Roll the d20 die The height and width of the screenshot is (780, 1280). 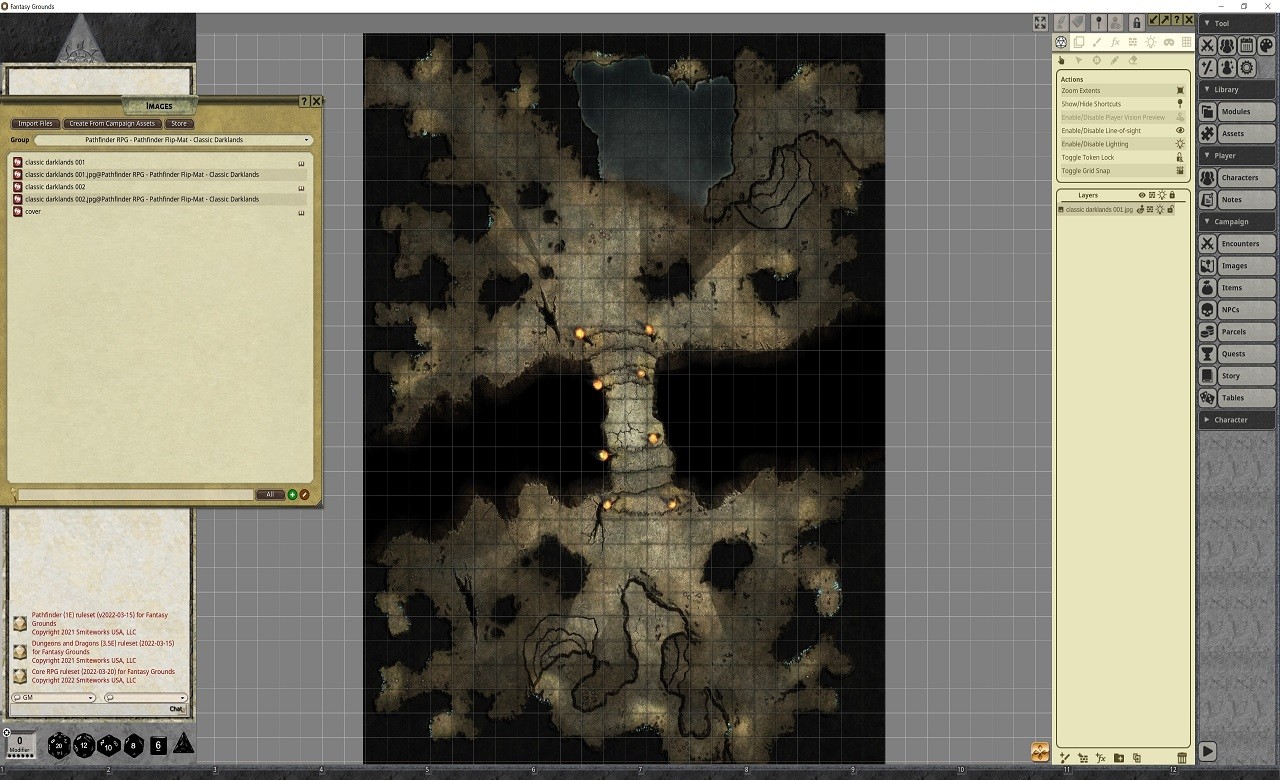[x=60, y=745]
